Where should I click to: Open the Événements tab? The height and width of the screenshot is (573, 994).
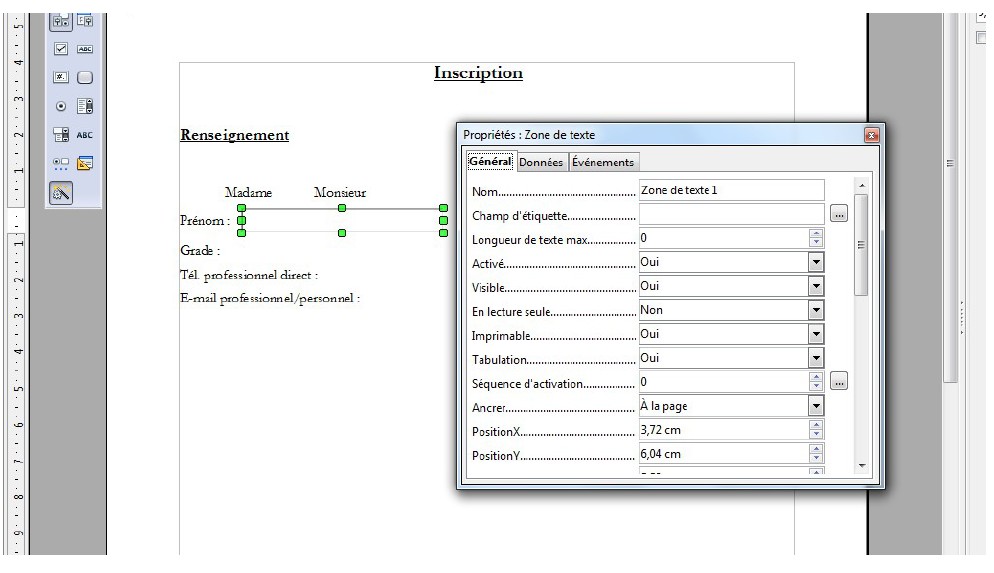(603, 162)
